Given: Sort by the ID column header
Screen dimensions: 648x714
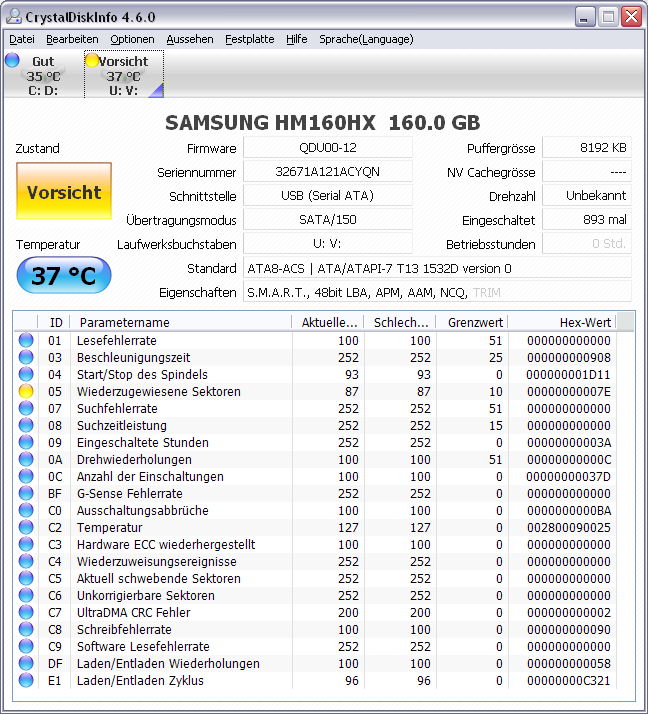Looking at the screenshot, I should pos(54,322).
